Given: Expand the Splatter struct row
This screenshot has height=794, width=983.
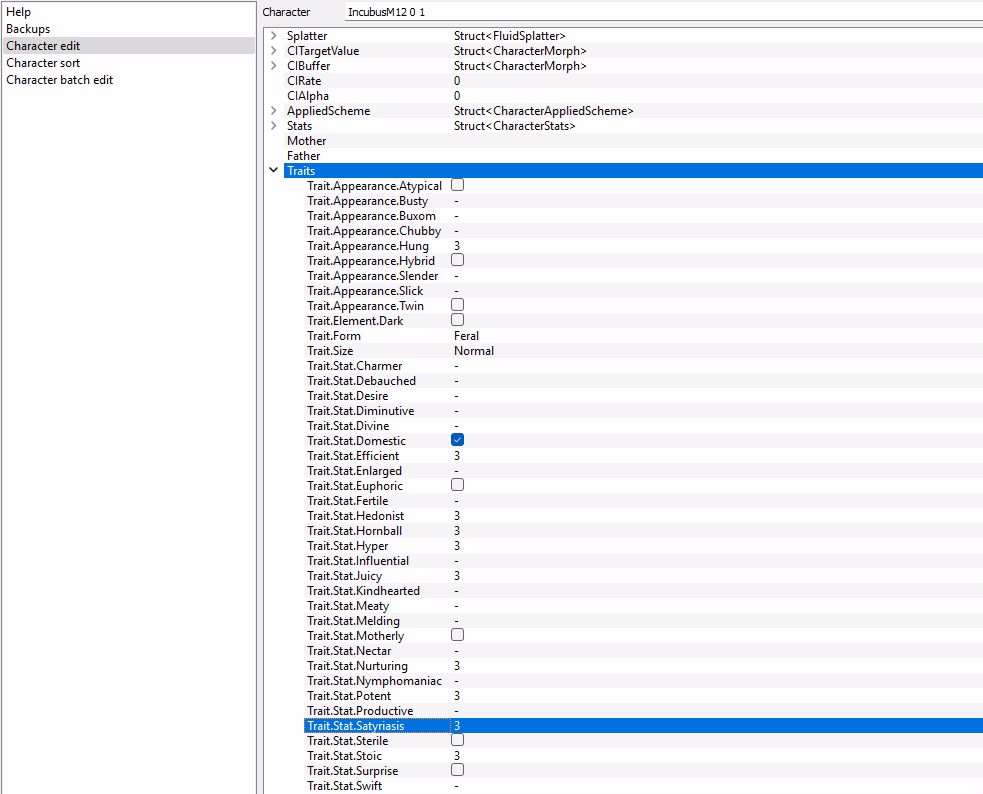Looking at the screenshot, I should pos(274,36).
